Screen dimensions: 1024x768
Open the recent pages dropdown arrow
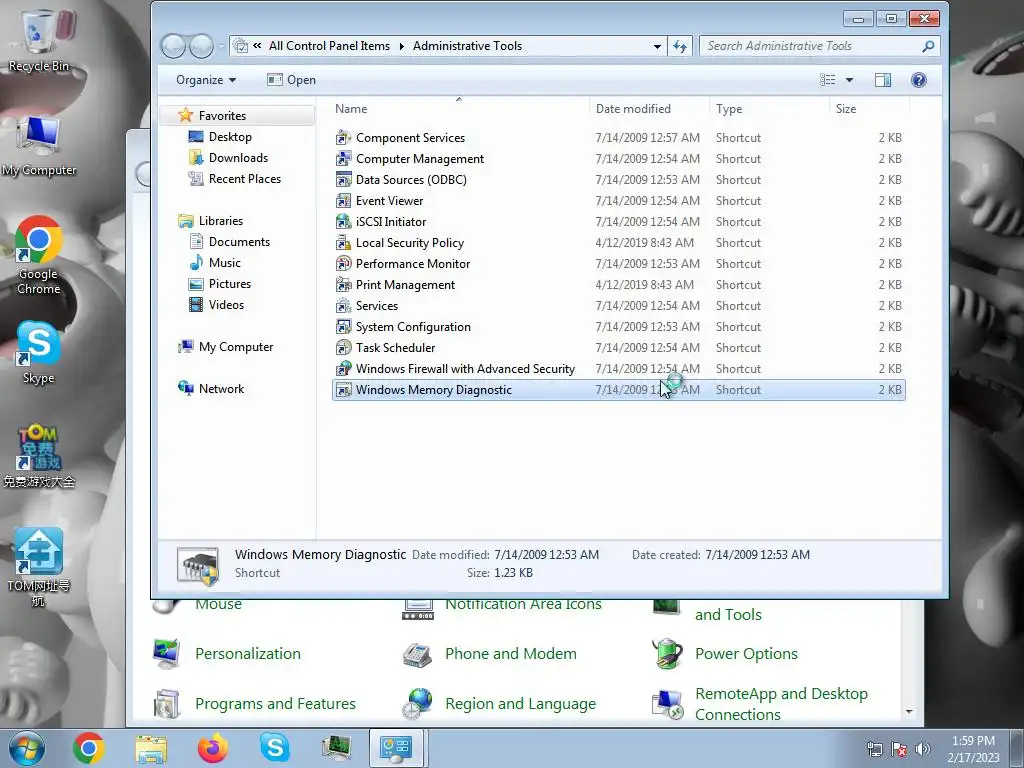221,46
